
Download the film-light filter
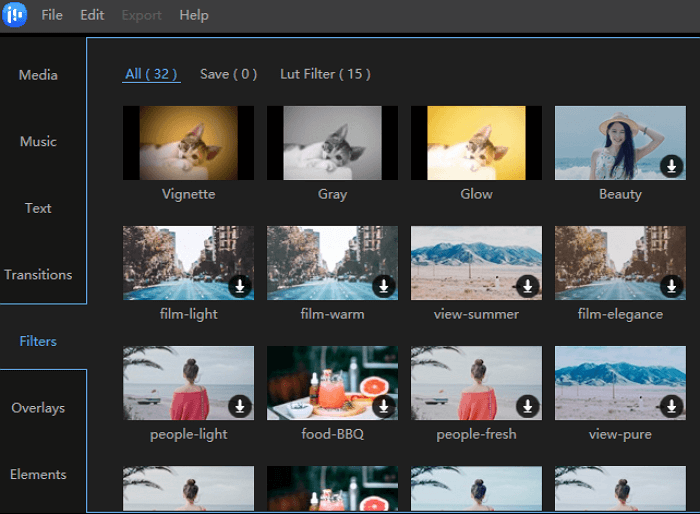pyautogui.click(x=240, y=286)
